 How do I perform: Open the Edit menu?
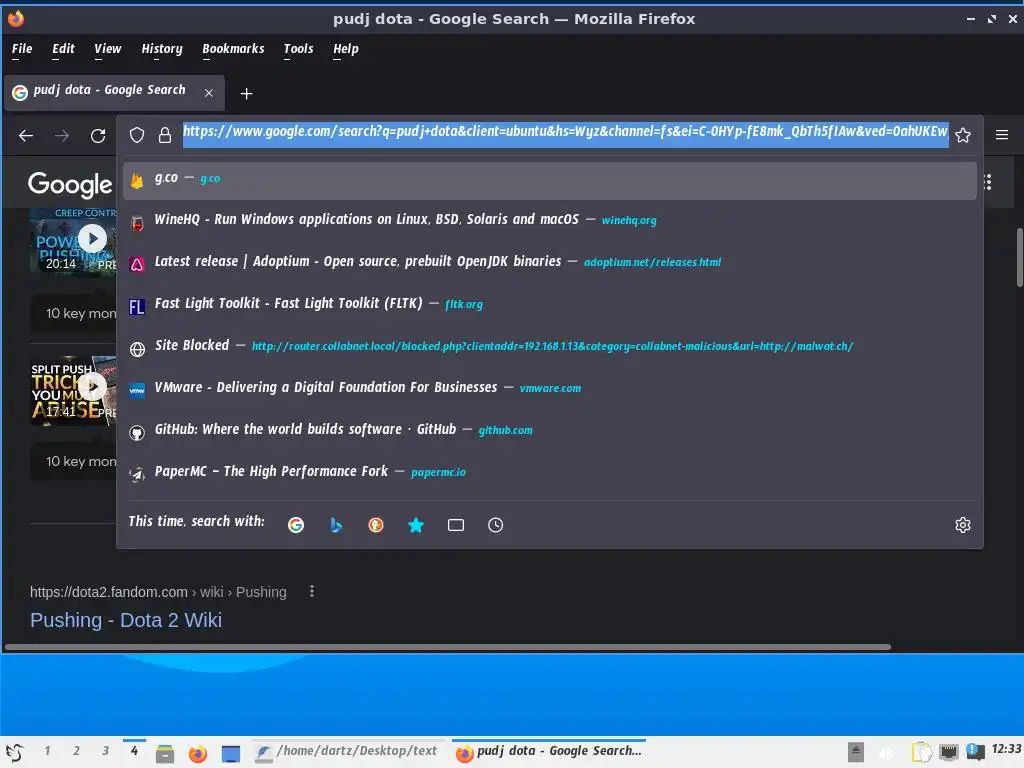(x=63, y=49)
